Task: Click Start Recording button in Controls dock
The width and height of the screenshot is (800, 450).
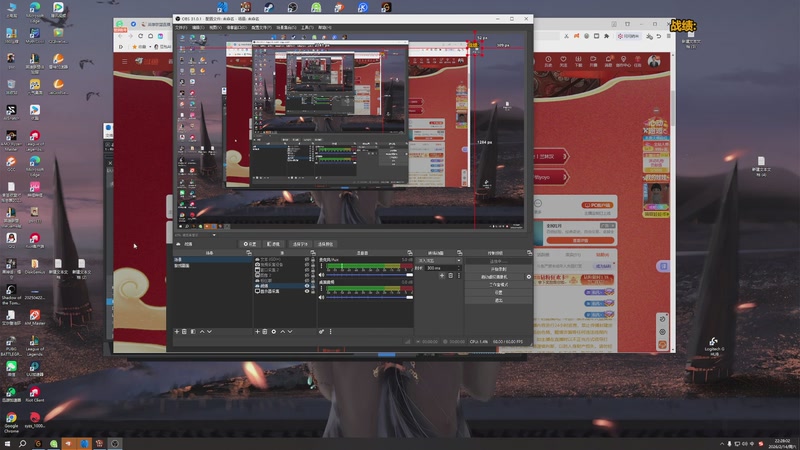Action: [x=498, y=269]
